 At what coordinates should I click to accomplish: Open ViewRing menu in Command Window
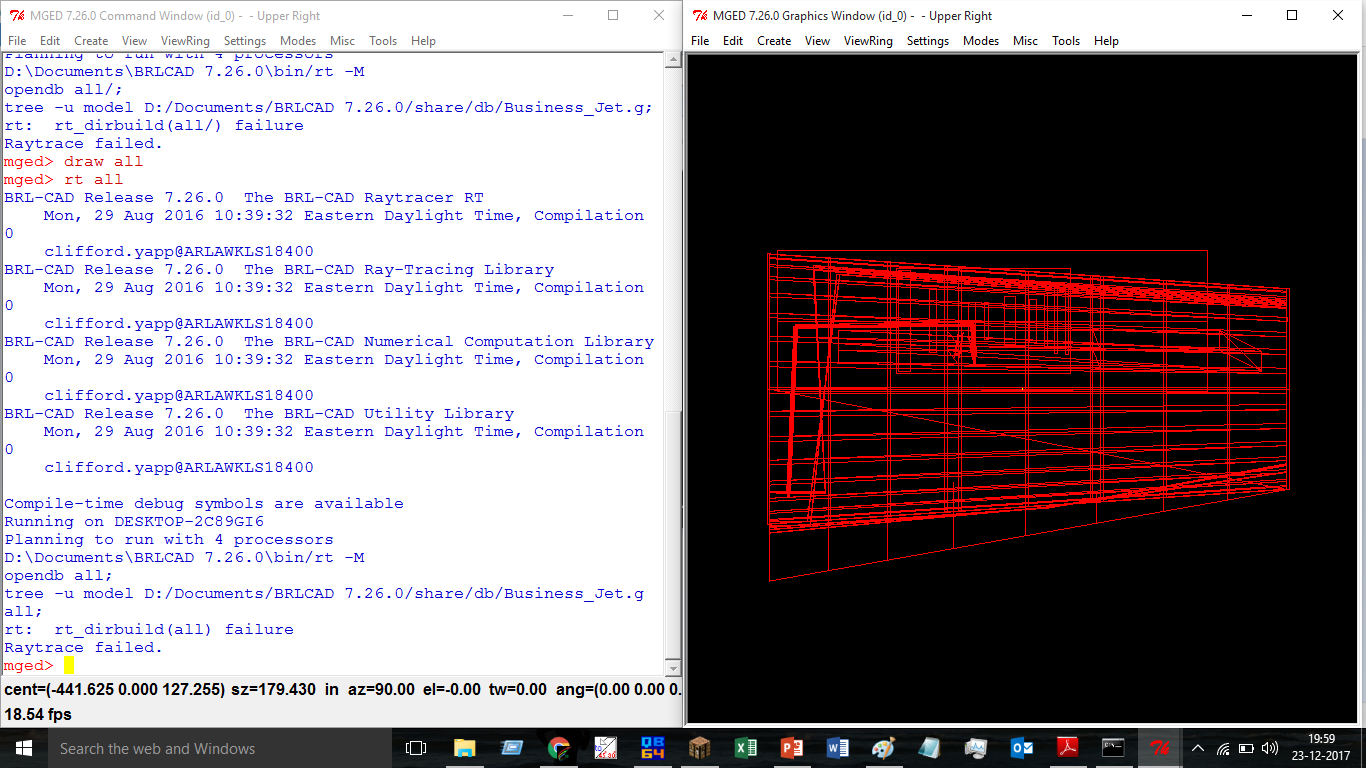[x=185, y=41]
